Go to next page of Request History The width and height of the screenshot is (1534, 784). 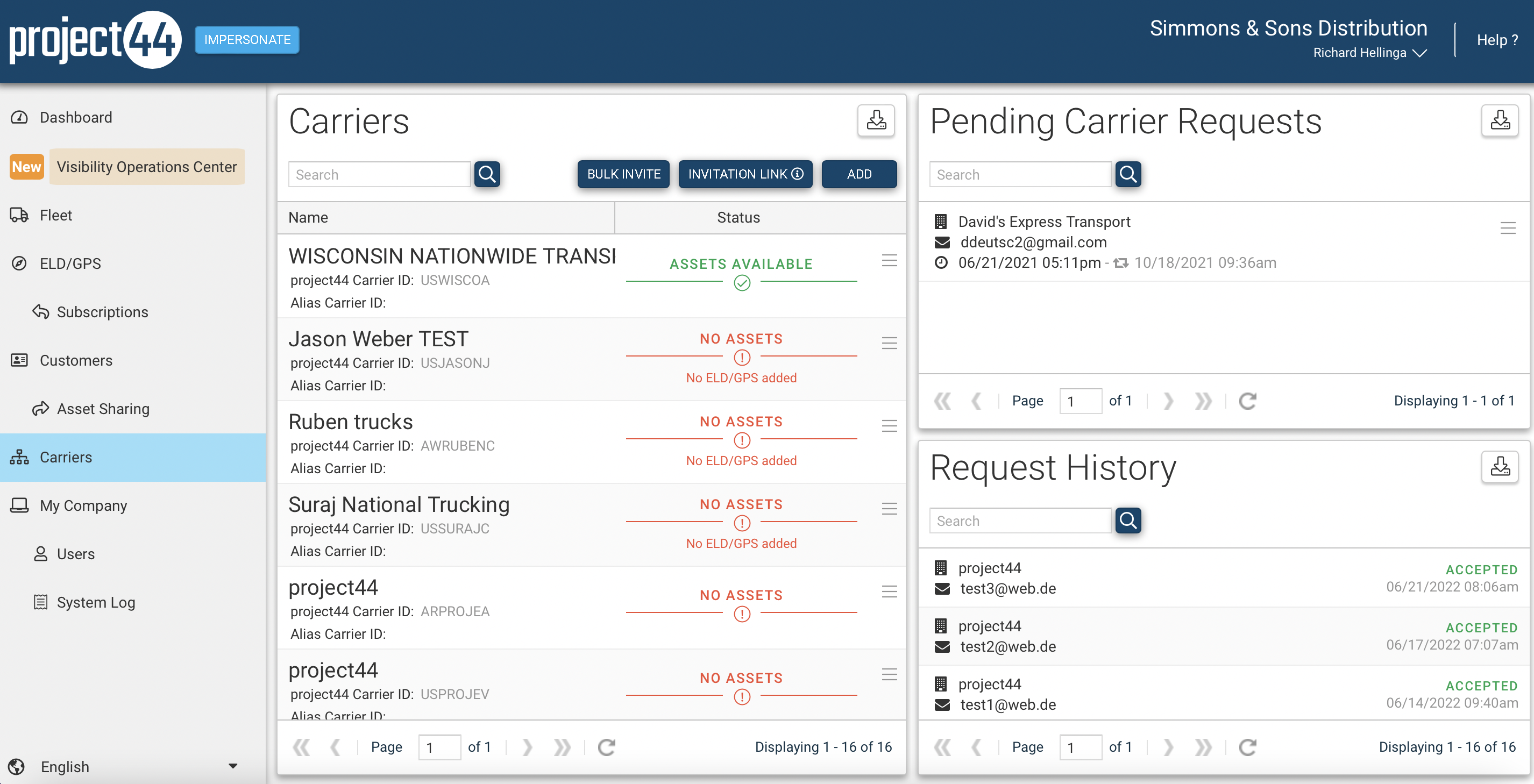(1168, 747)
